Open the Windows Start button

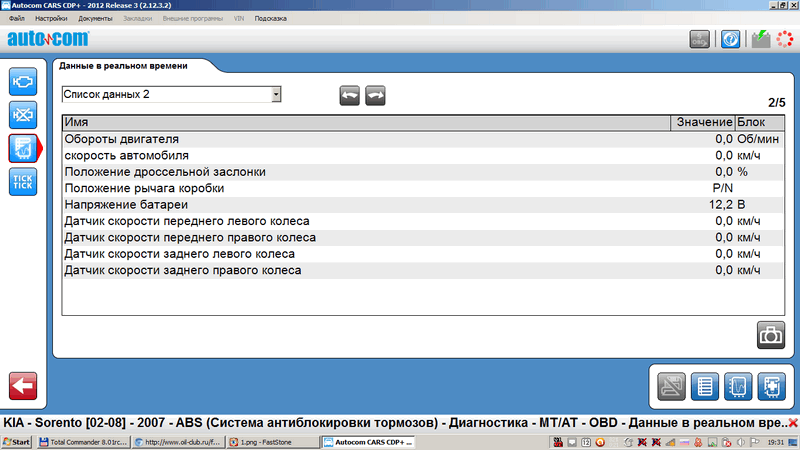16,442
